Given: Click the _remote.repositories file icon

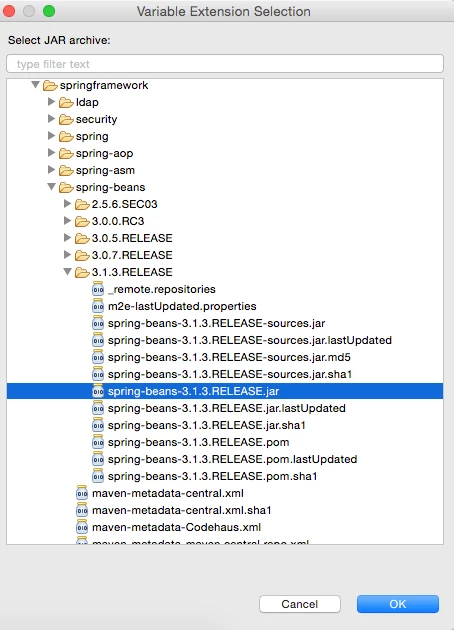Looking at the screenshot, I should 98,289.
